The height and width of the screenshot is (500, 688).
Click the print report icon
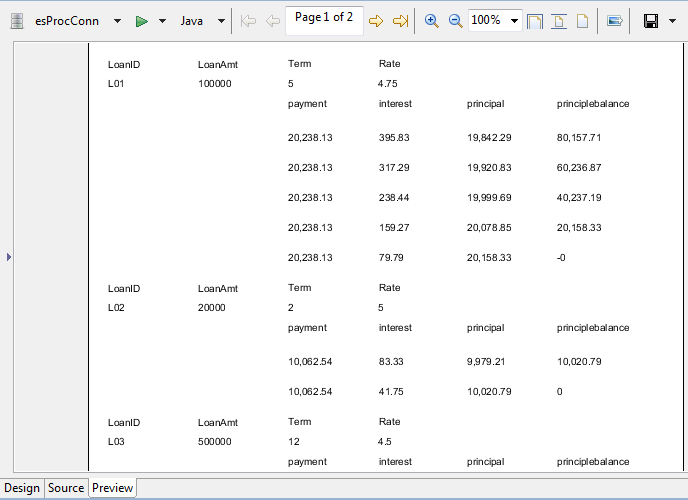[615, 21]
